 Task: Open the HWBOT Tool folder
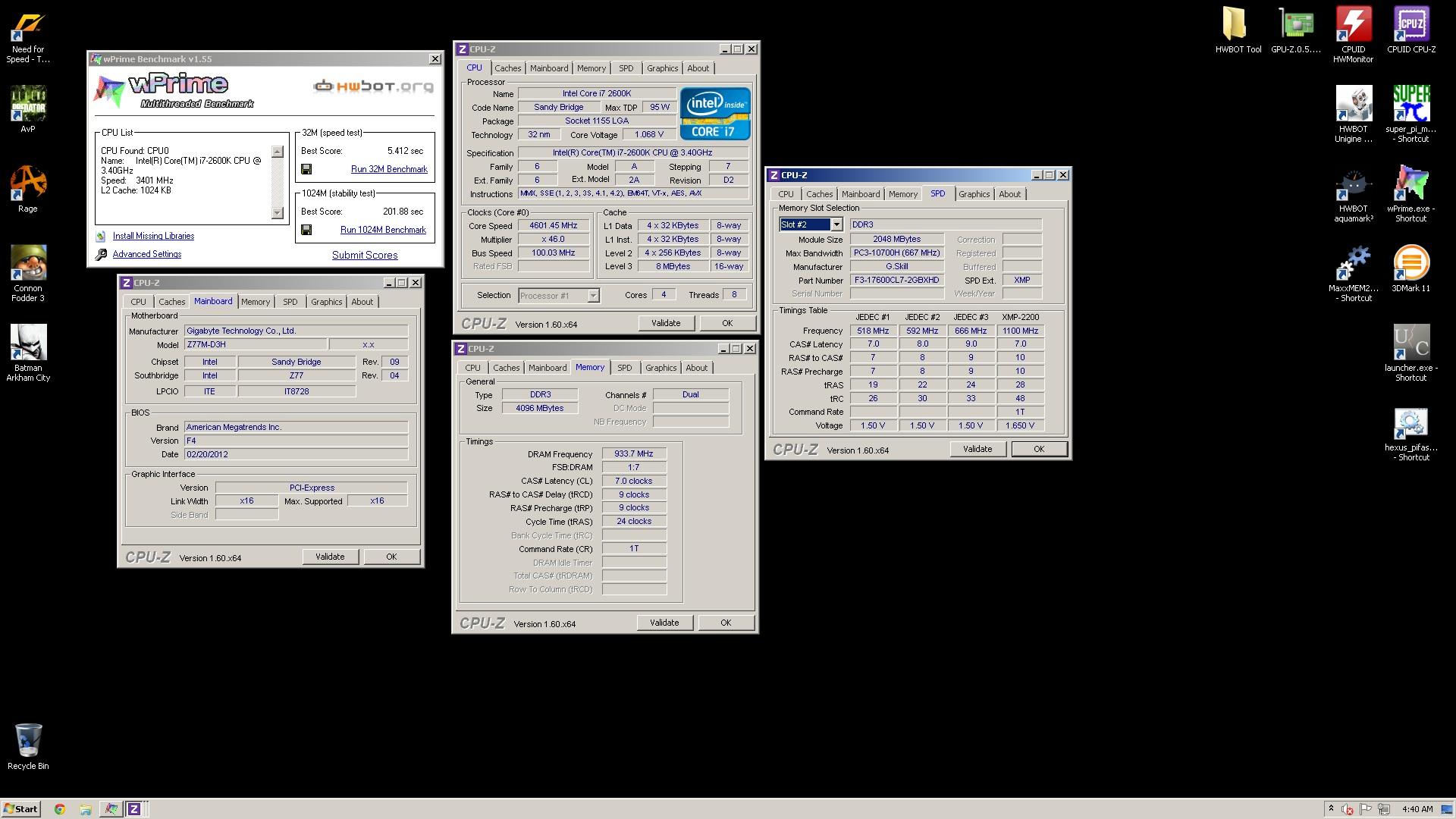pos(1238,30)
